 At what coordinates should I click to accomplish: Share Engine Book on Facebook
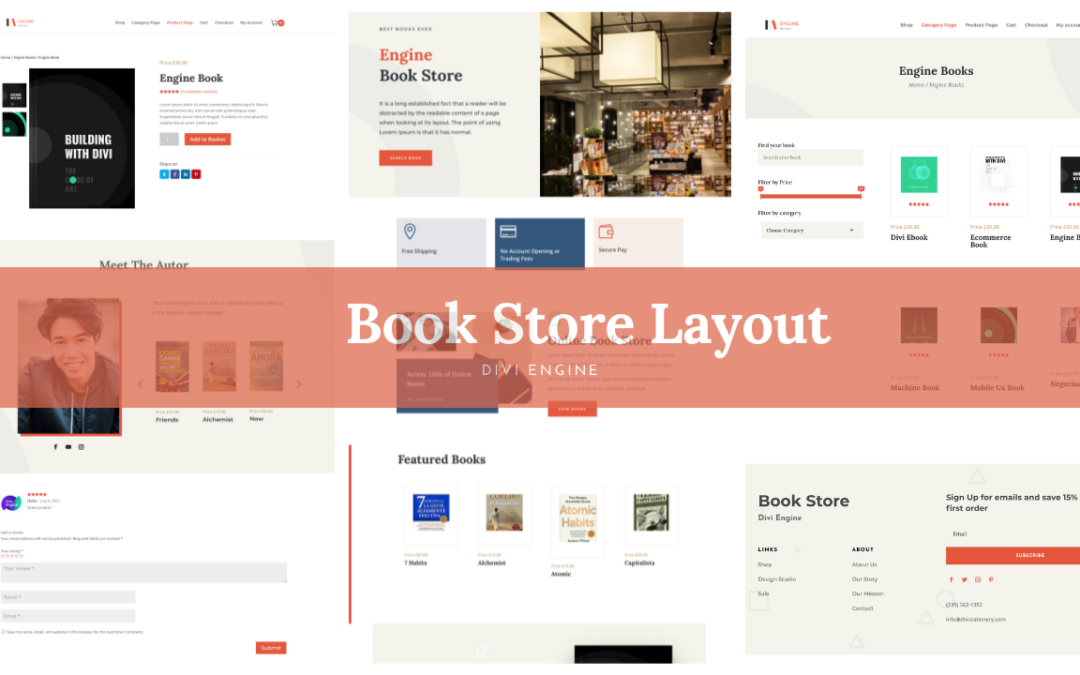(175, 174)
